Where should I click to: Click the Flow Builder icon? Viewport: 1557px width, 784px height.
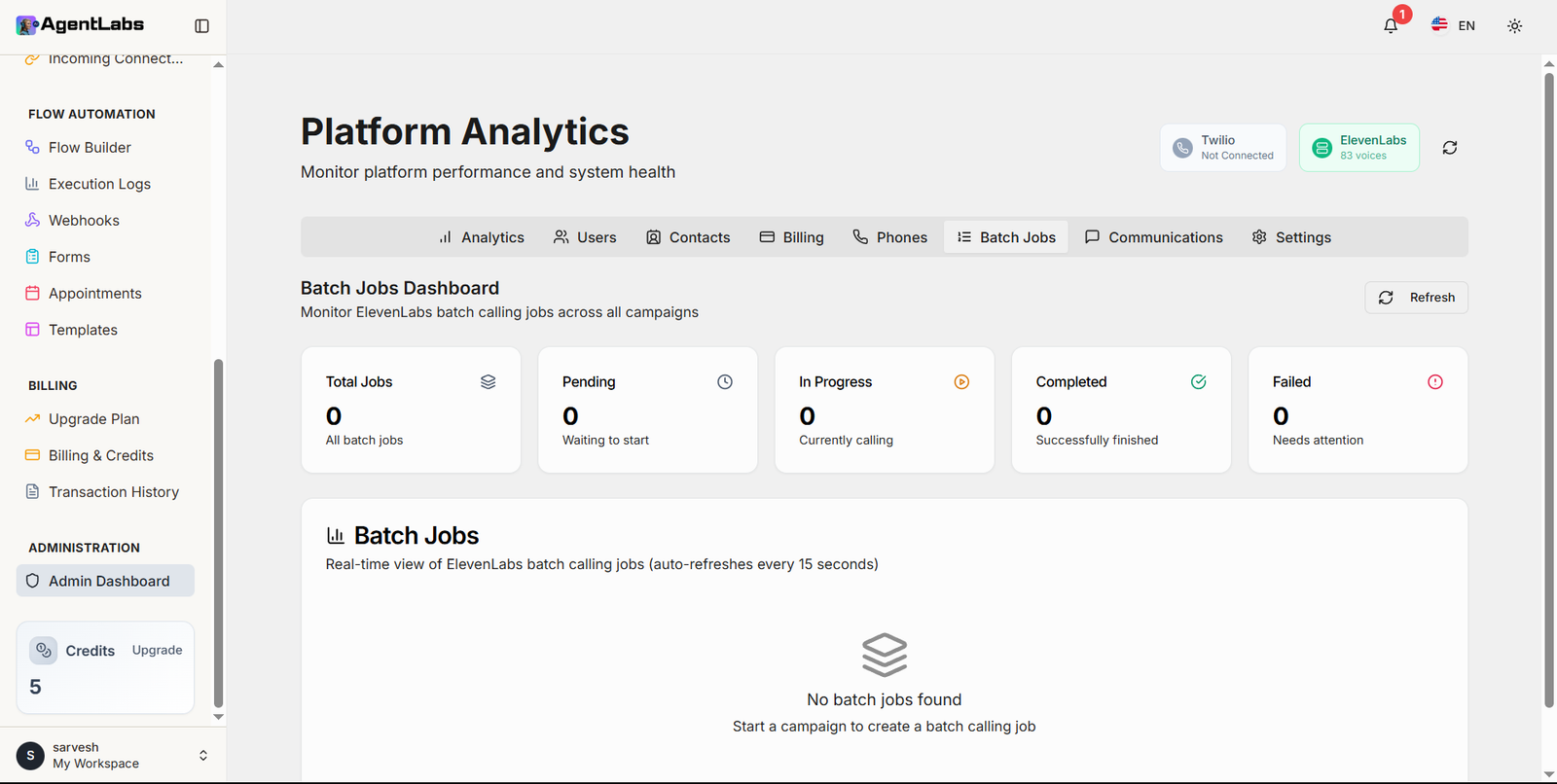point(32,147)
